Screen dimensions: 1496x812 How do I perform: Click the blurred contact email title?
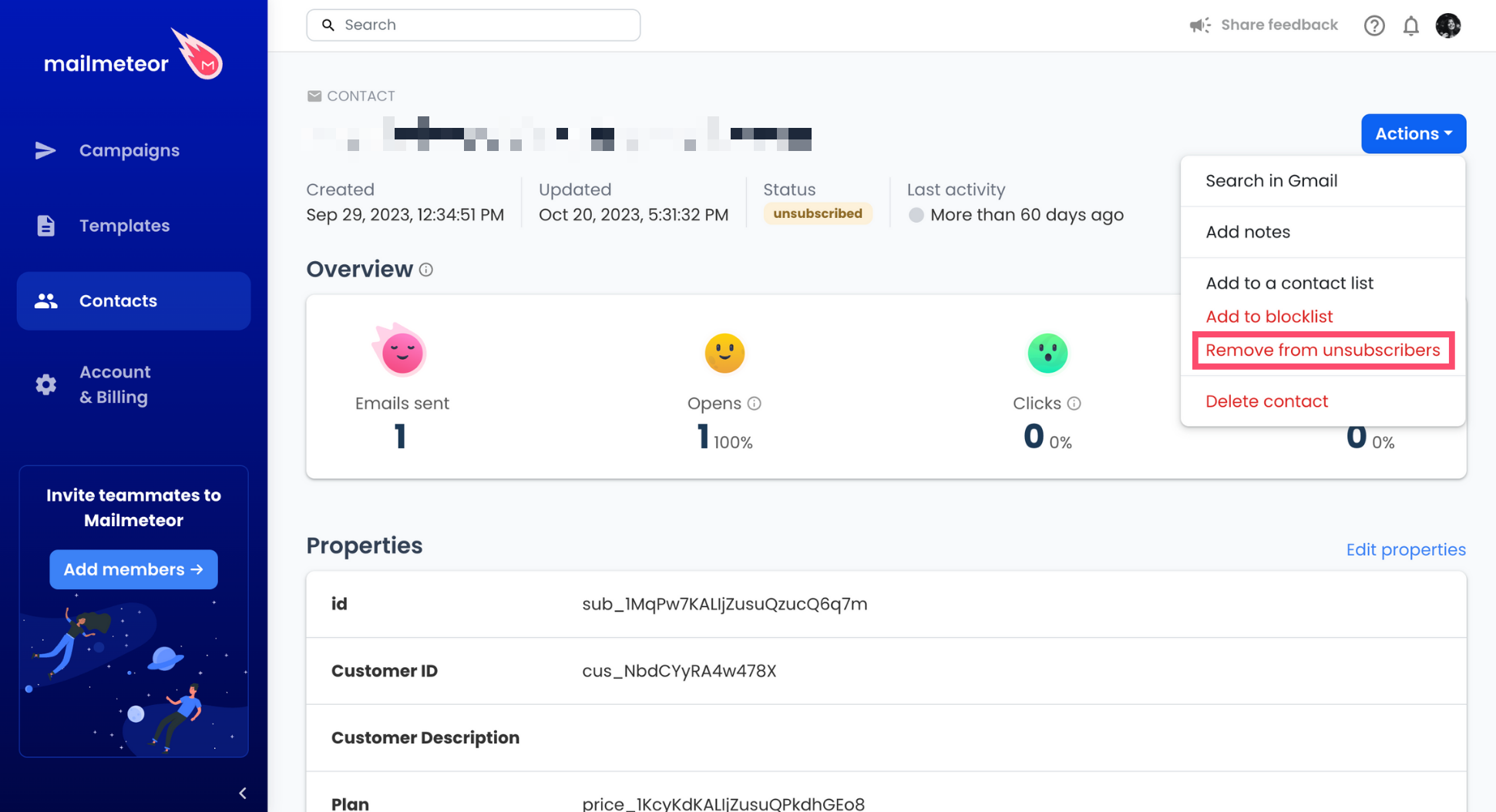coord(562,134)
